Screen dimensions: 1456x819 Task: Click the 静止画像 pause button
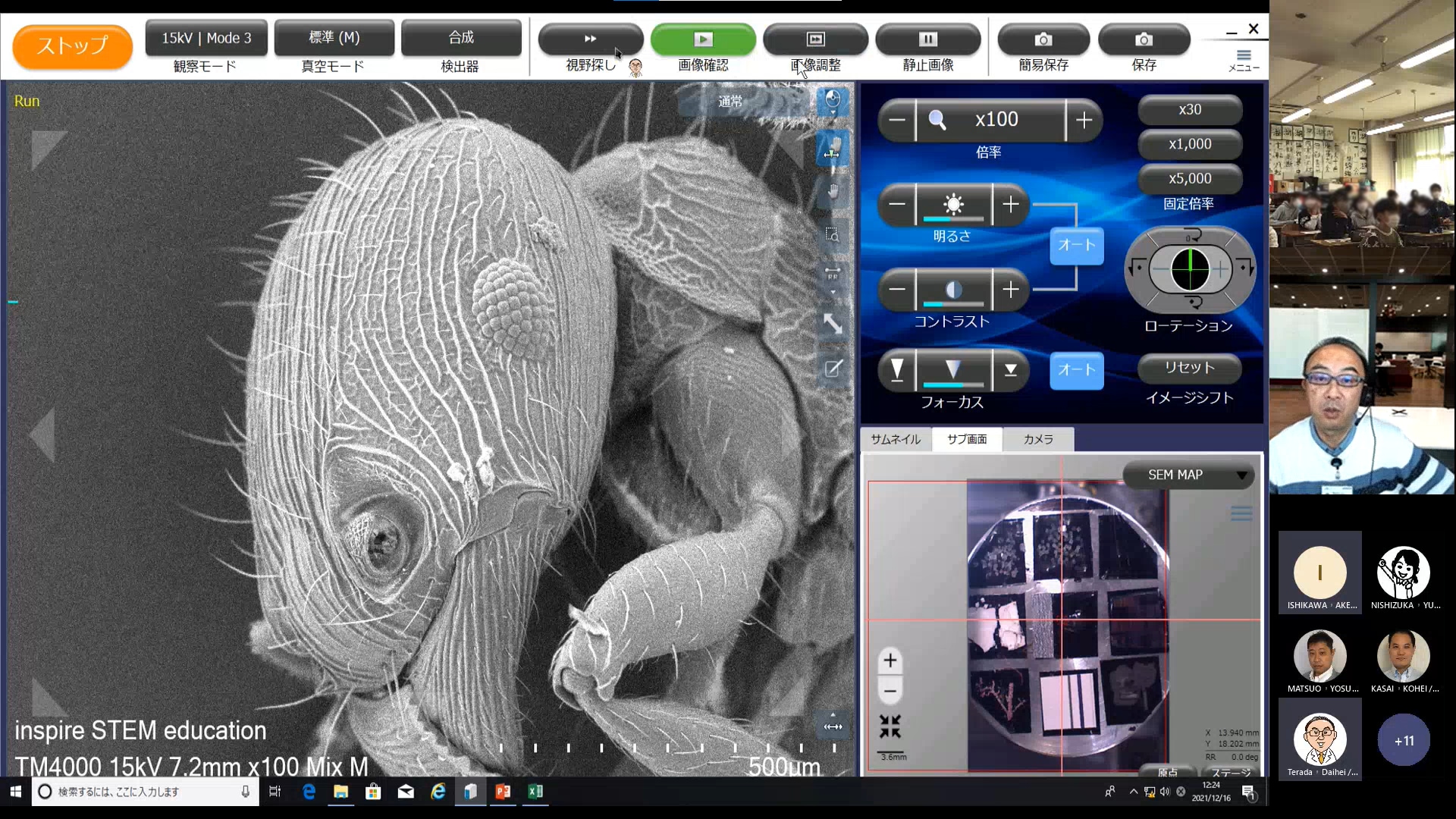point(927,39)
